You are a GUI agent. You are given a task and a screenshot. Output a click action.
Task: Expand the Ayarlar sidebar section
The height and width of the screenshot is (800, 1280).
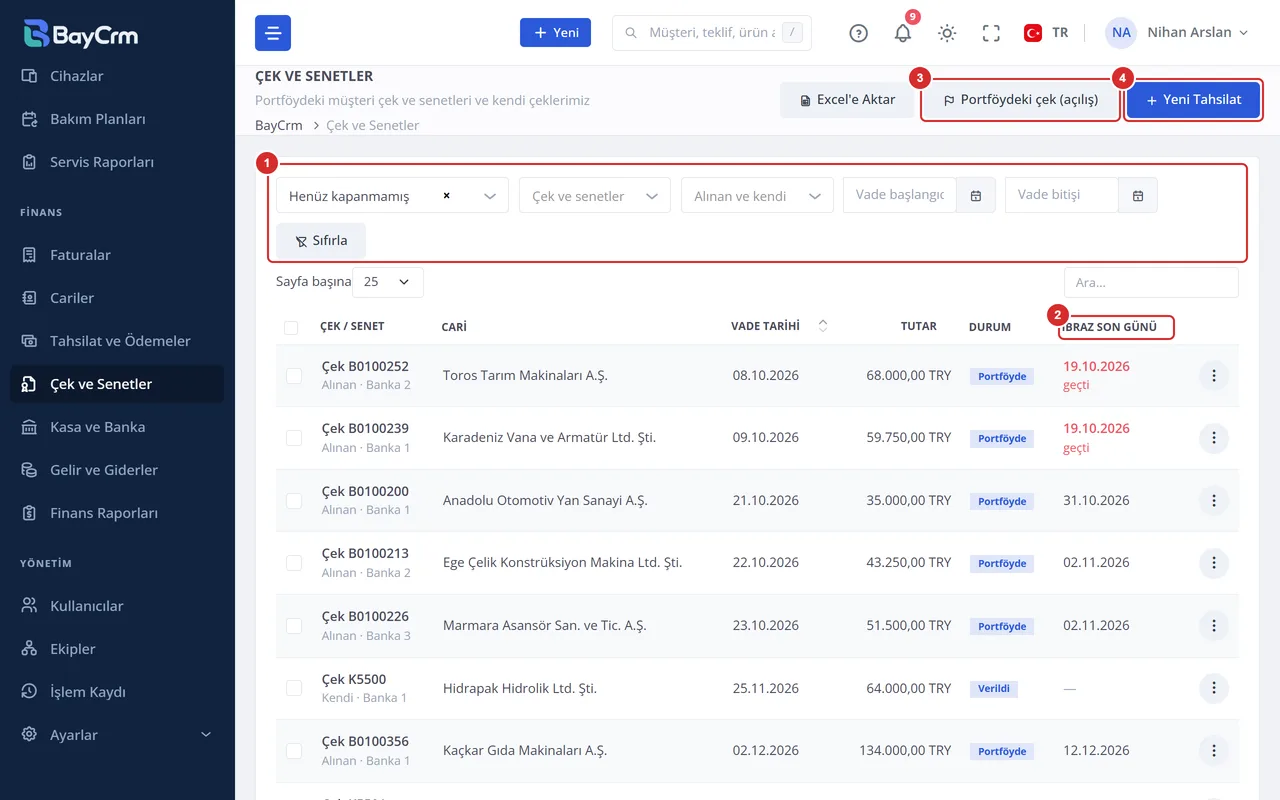[117, 735]
